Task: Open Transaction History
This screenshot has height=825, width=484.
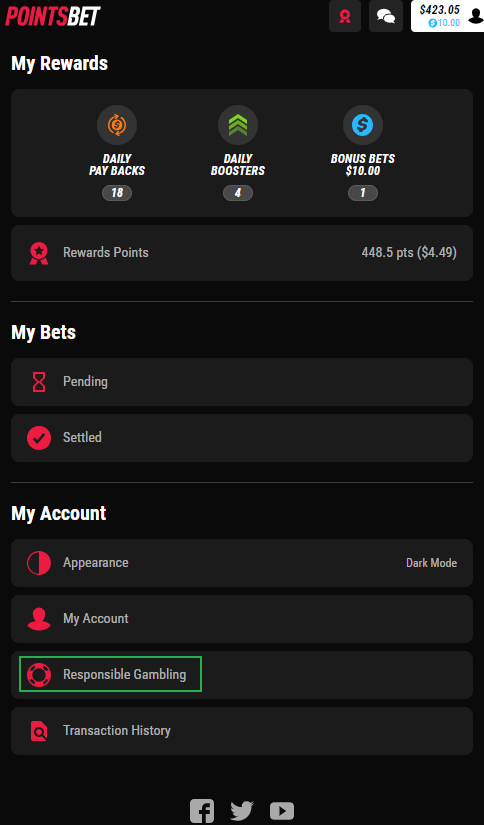Action: coord(242,731)
